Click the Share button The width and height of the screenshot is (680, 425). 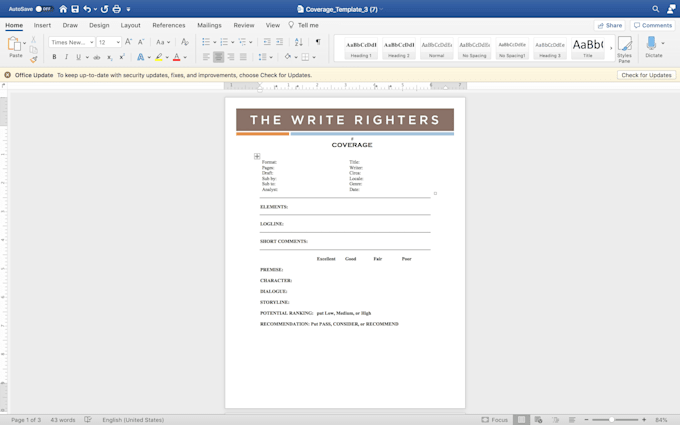(609, 26)
